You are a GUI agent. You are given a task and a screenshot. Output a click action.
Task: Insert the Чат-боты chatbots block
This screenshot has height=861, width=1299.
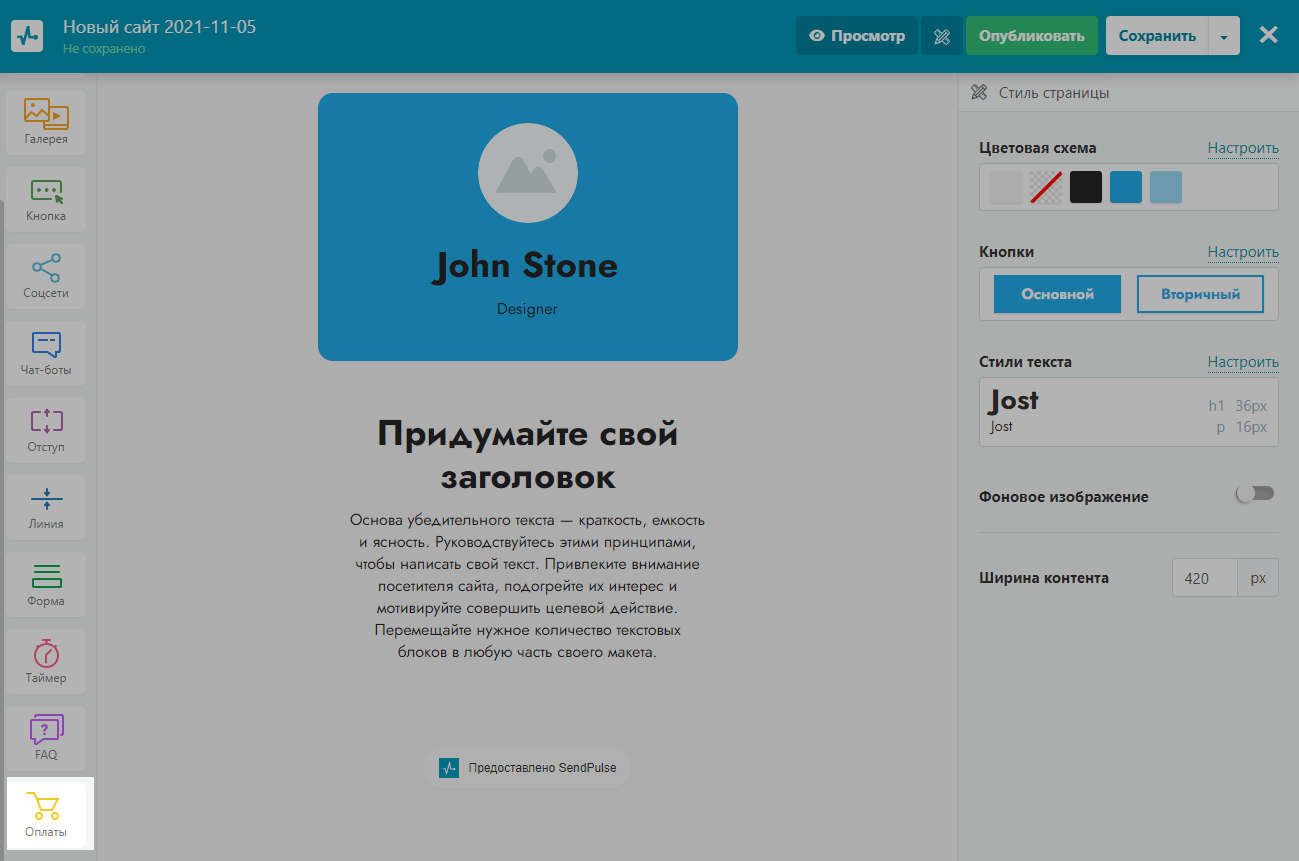[x=46, y=354]
